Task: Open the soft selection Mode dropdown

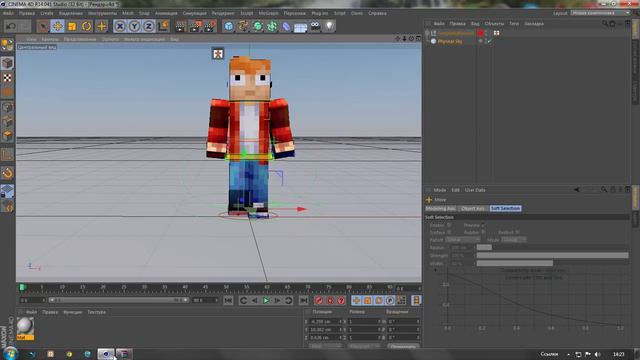Action: coord(513,240)
